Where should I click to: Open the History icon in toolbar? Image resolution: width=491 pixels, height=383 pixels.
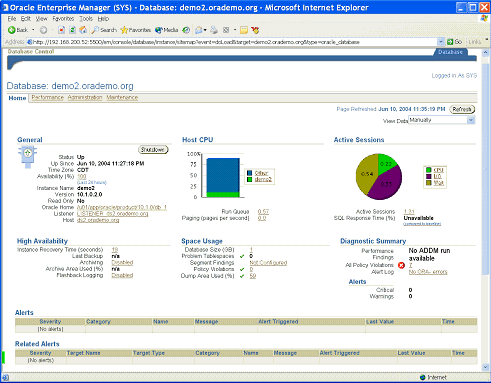tap(186, 30)
